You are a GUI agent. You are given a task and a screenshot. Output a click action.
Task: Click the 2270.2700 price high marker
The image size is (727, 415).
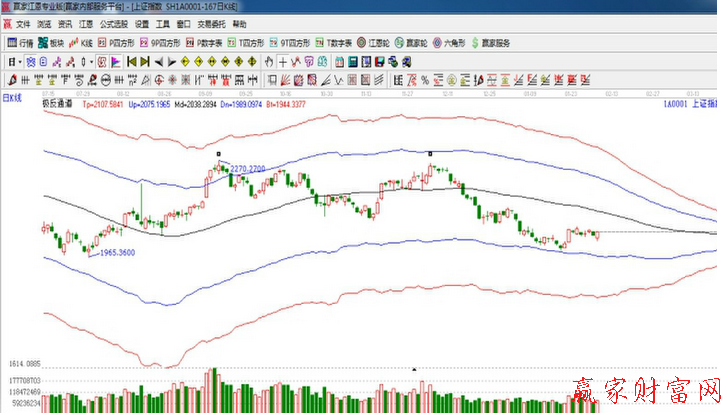click(x=247, y=169)
